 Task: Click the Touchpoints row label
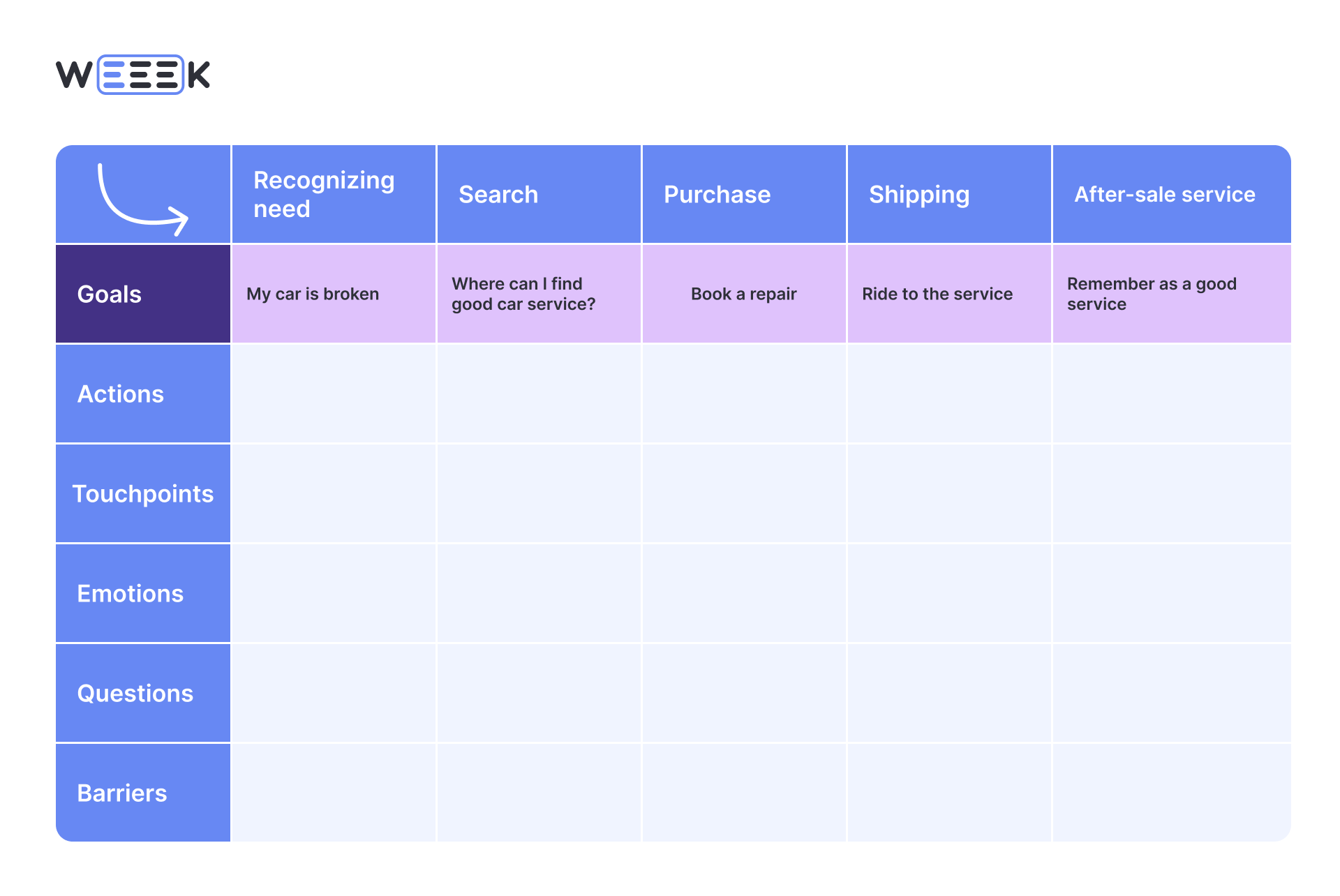point(143,493)
